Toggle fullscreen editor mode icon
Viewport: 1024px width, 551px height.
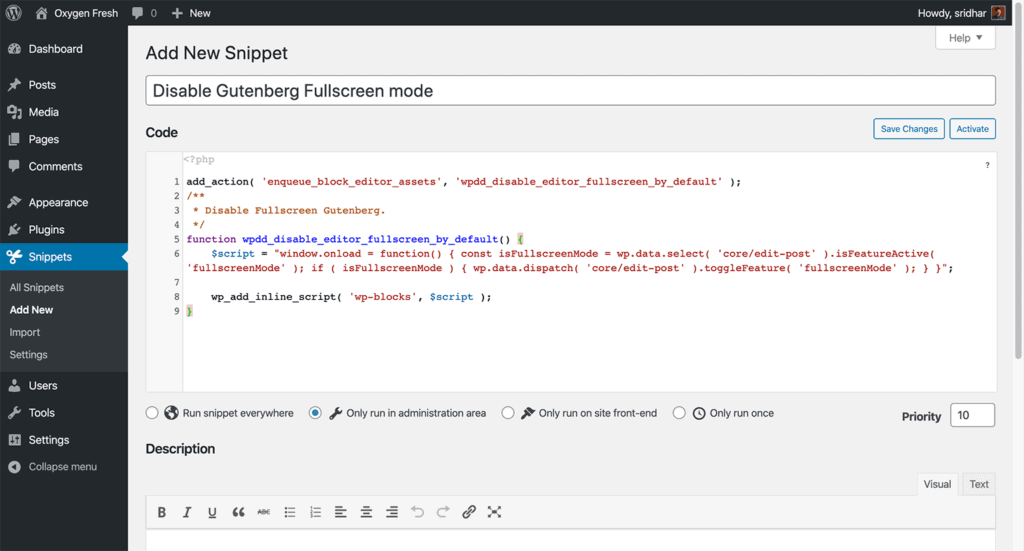[494, 512]
